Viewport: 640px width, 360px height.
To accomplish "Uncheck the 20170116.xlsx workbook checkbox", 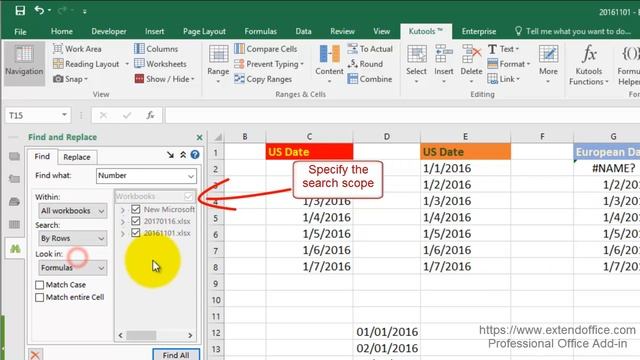I will click(x=136, y=221).
